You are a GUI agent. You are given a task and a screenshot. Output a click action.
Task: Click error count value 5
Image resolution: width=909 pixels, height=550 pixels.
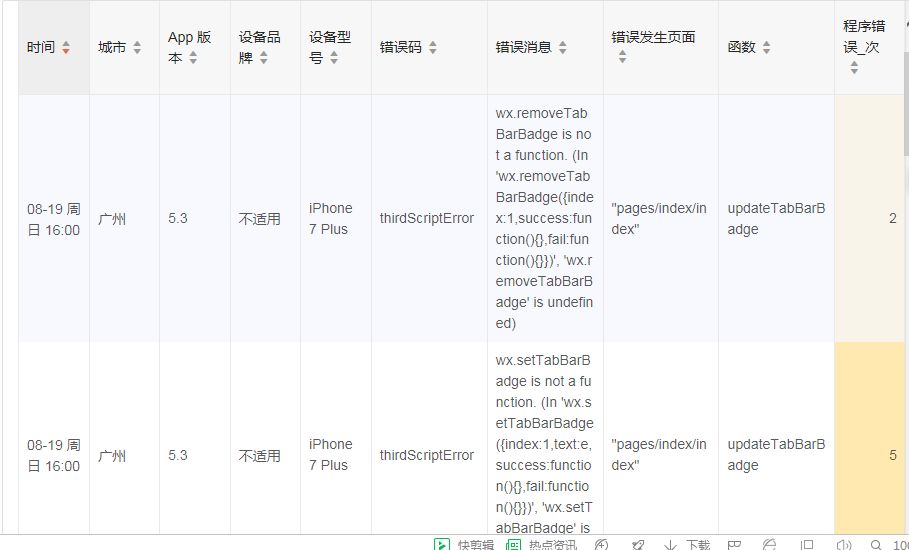(893, 455)
